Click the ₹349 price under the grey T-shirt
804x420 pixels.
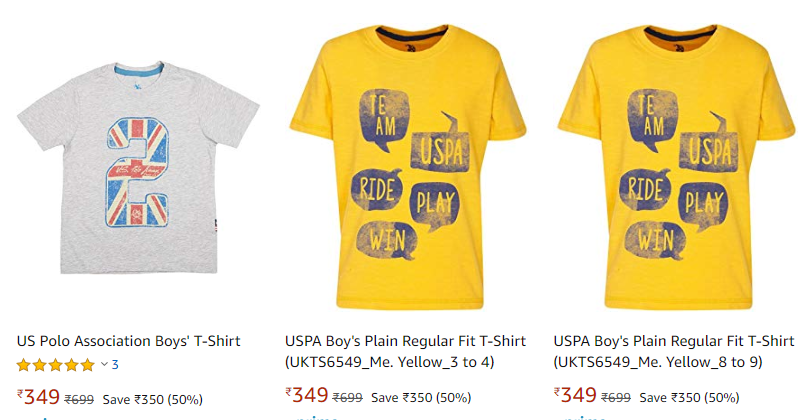point(38,397)
